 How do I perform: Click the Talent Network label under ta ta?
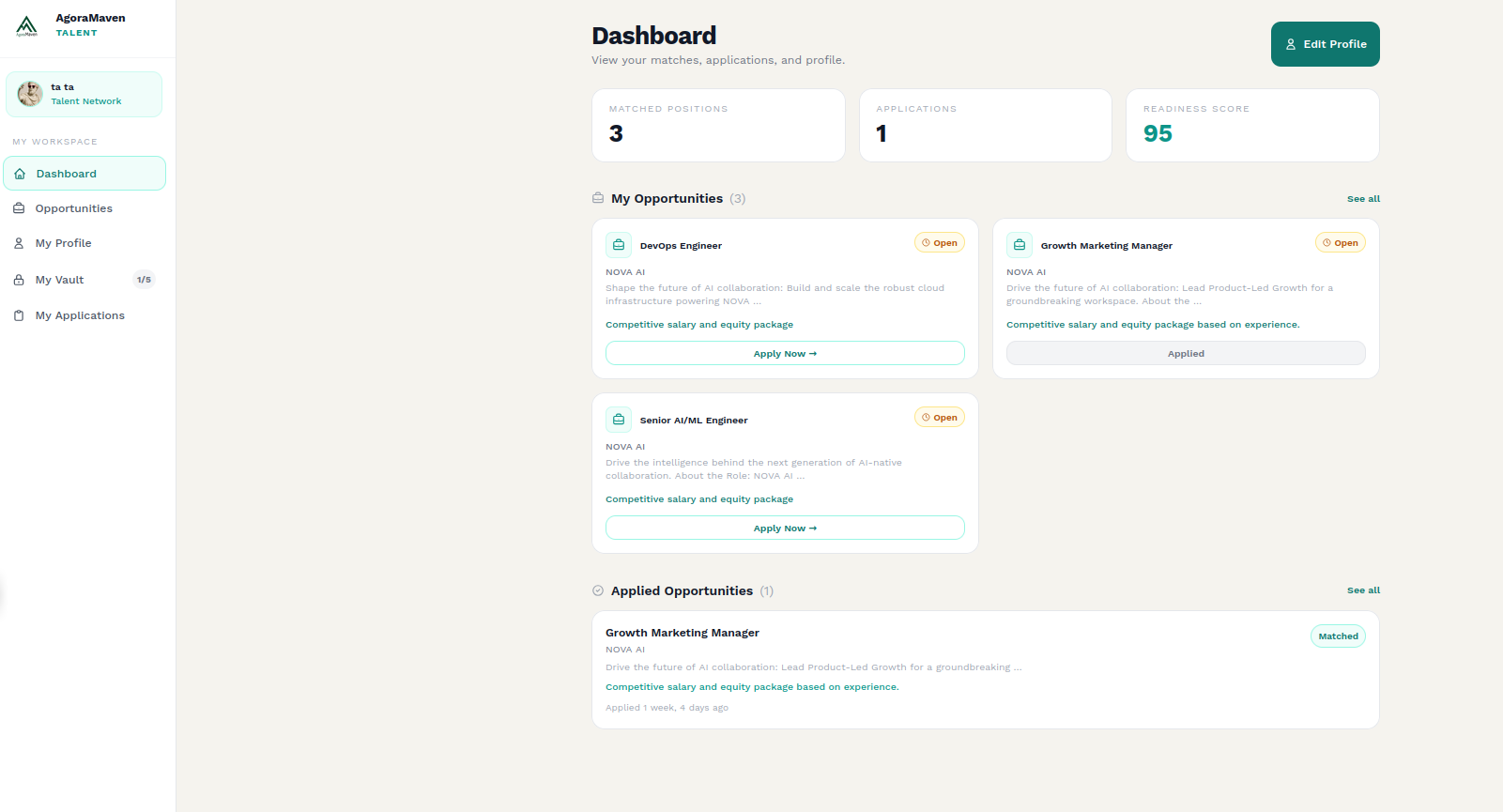(86, 101)
